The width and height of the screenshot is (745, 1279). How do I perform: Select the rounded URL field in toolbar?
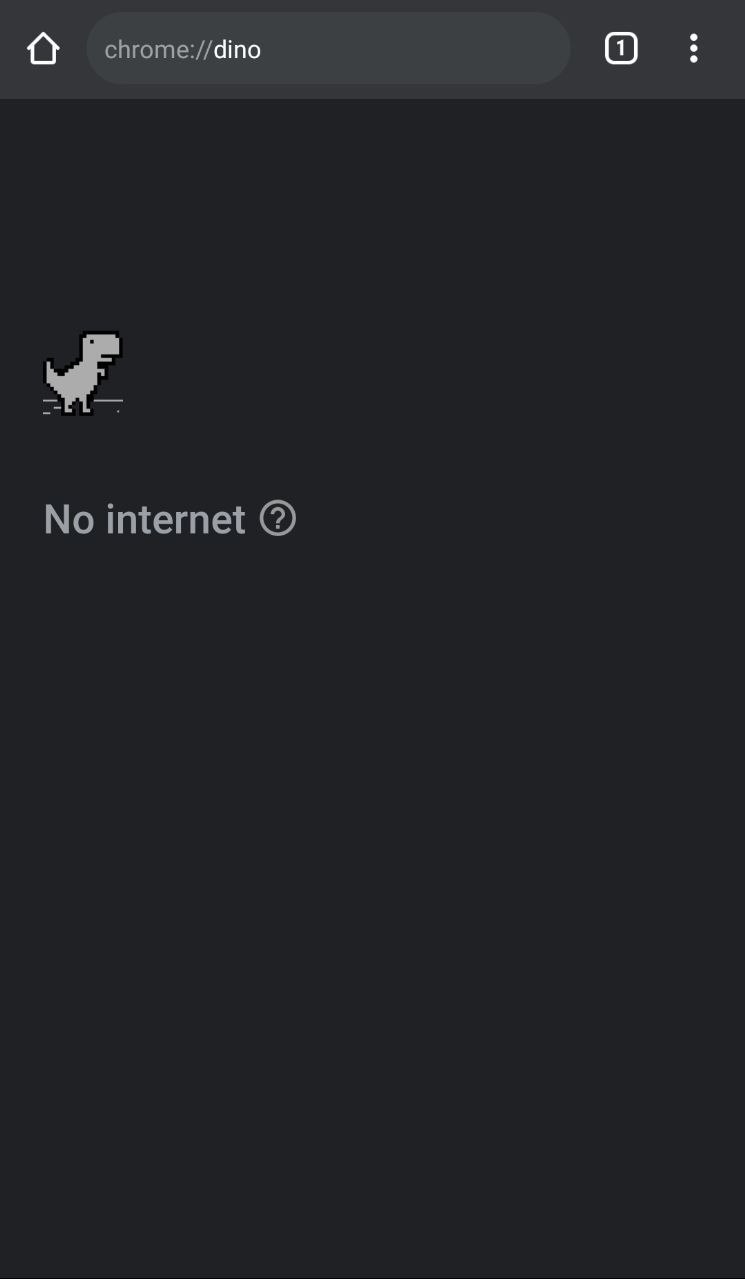[328, 48]
